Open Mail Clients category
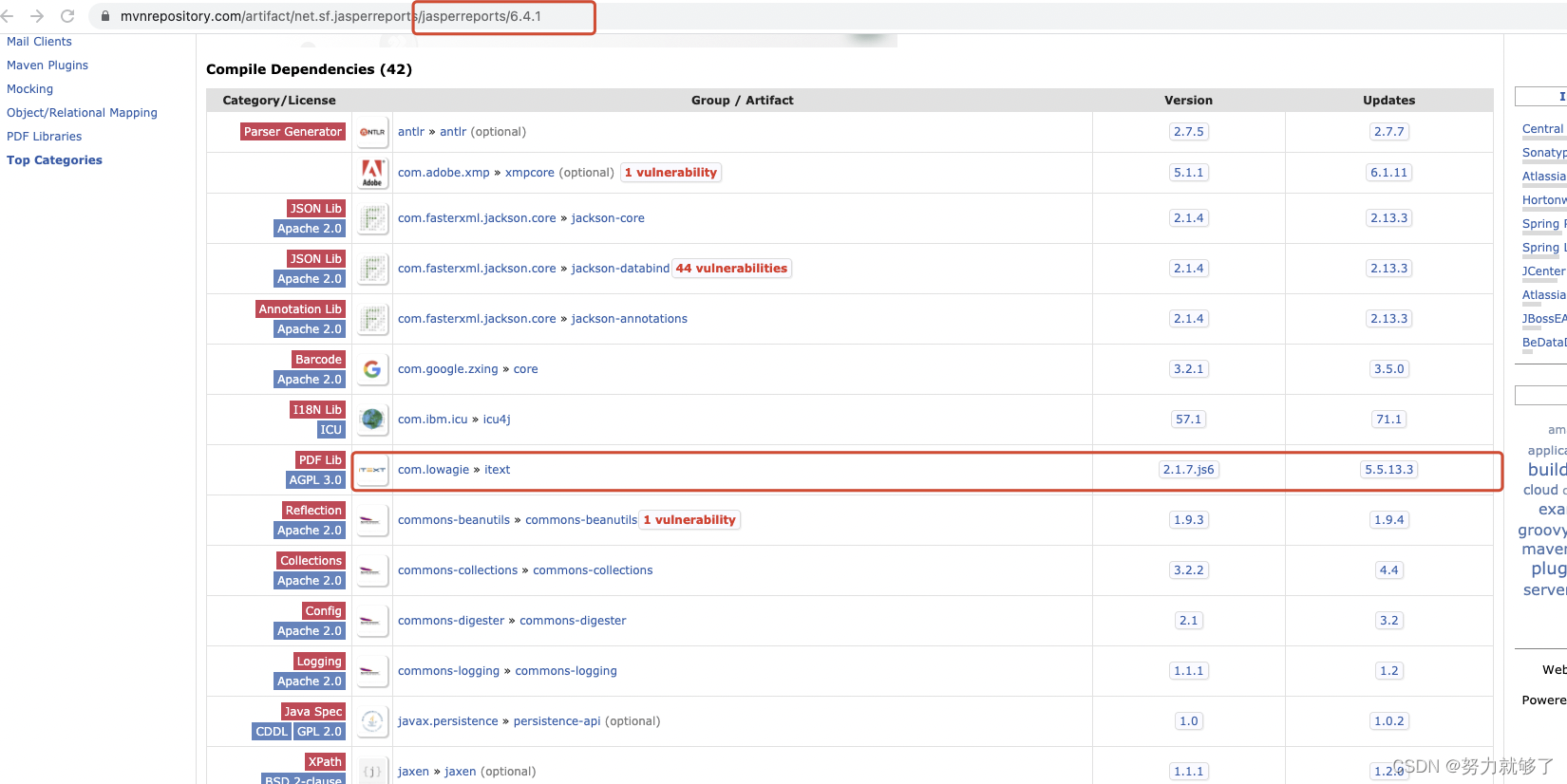Image resolution: width=1567 pixels, height=784 pixels. pyautogui.click(x=39, y=42)
